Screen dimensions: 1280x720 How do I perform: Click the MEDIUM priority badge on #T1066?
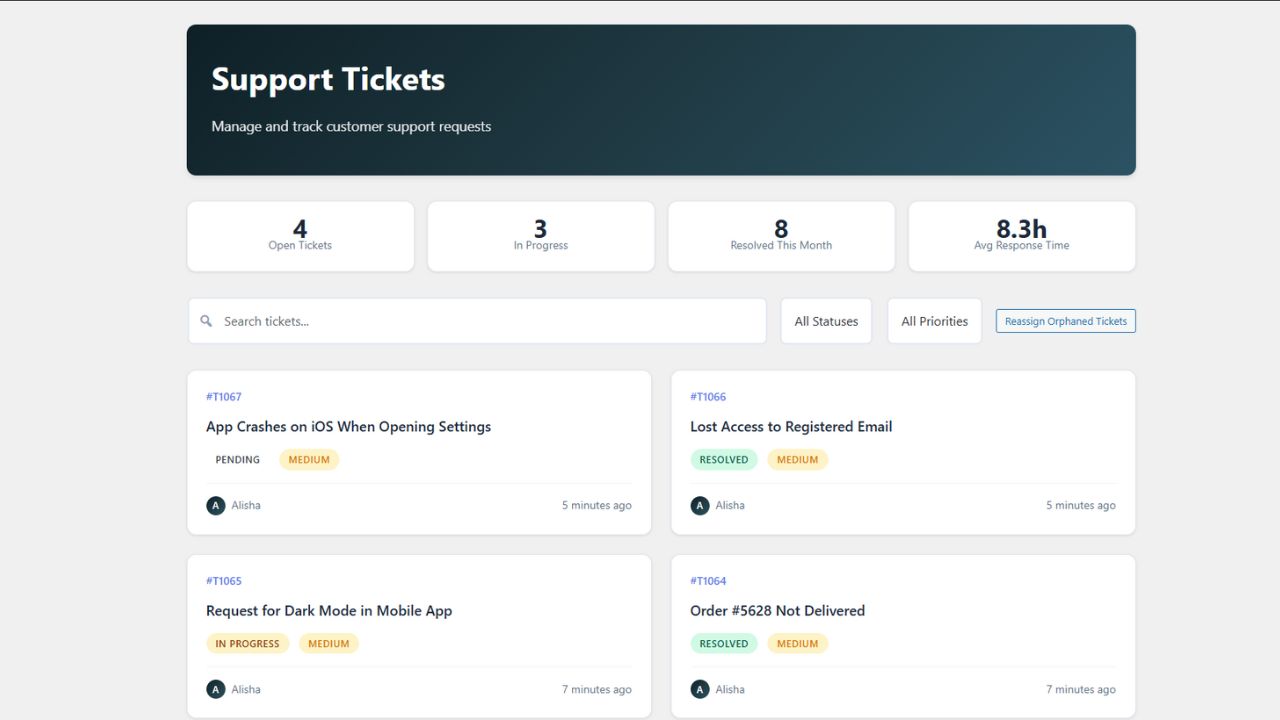pos(797,460)
